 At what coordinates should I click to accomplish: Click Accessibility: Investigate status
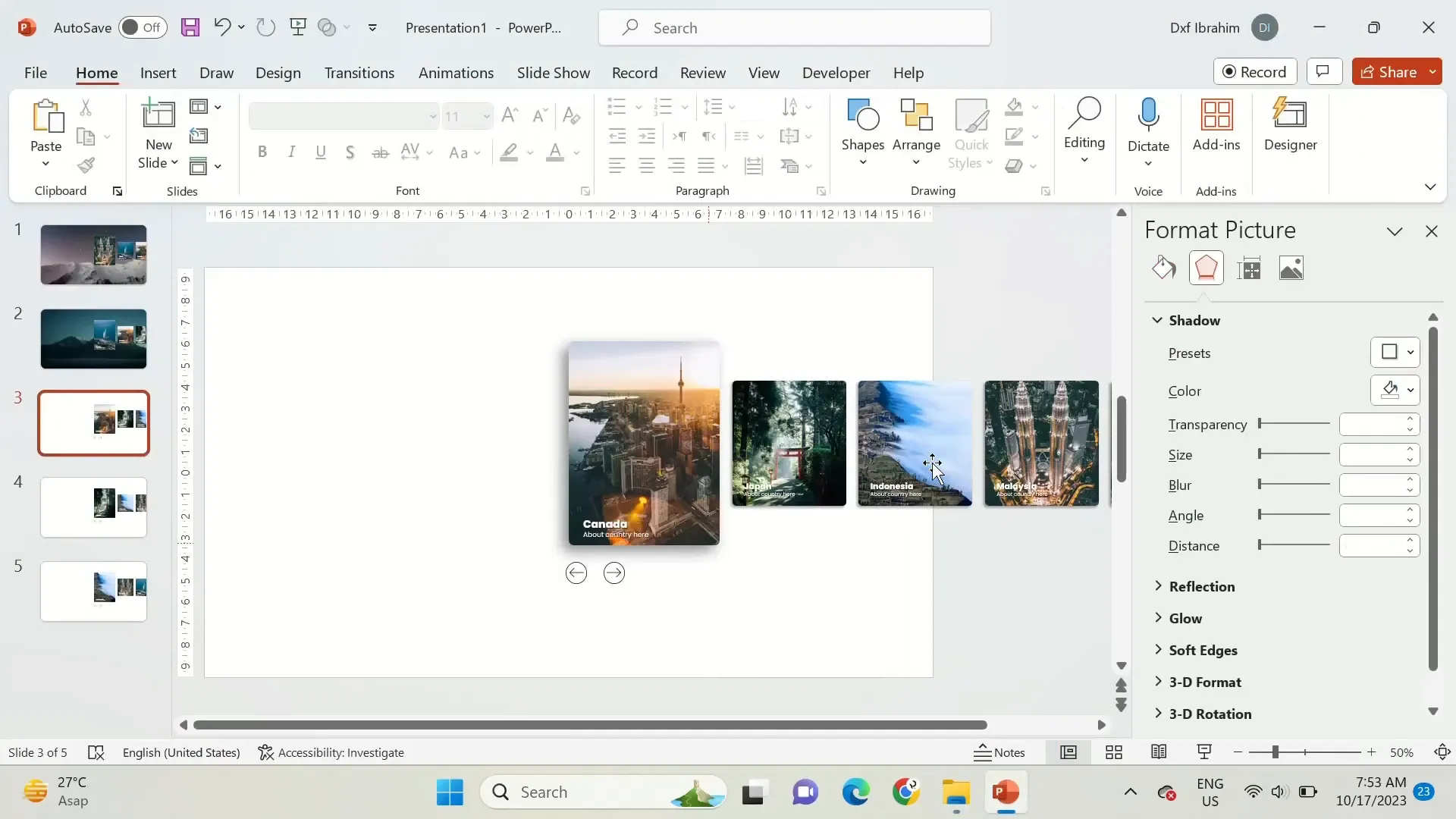coord(331,752)
